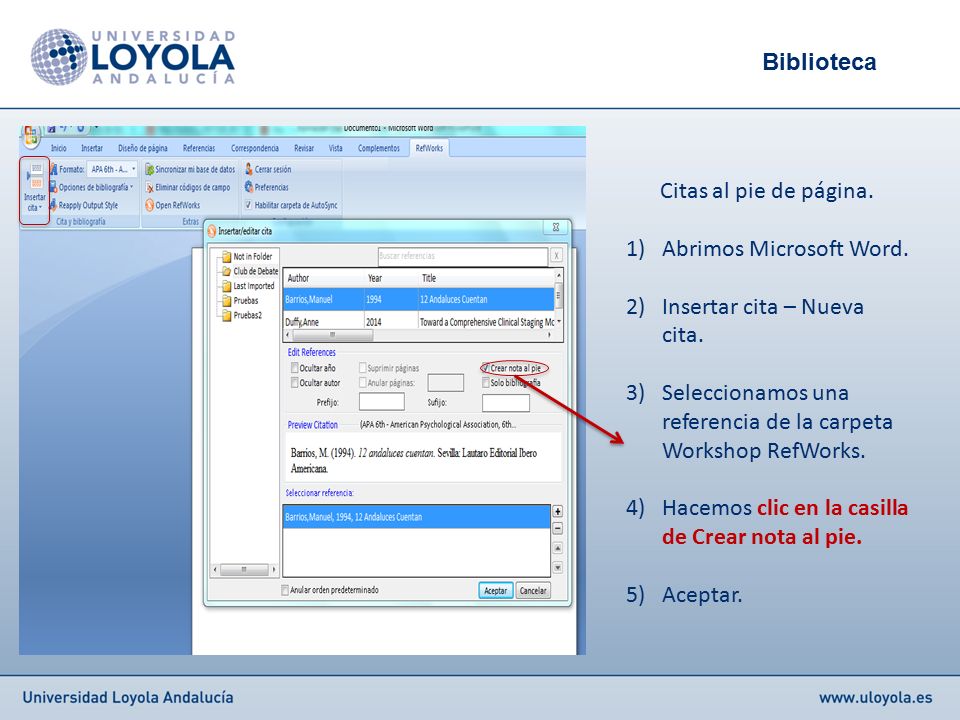The width and height of the screenshot is (960, 720).
Task: Clear the search with the X button
Action: pos(556,256)
